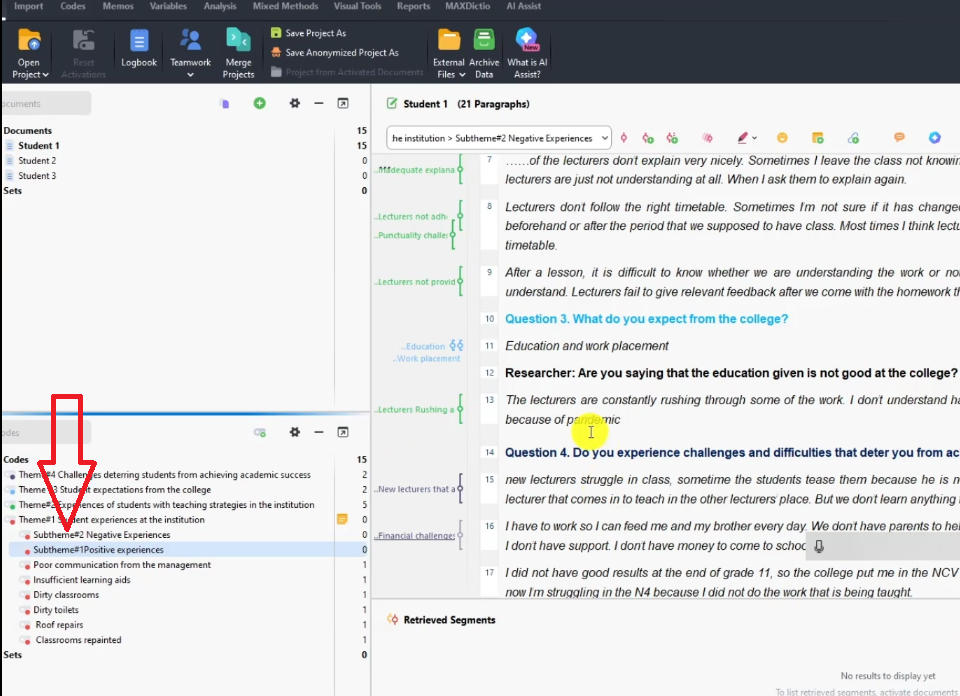Screen dimensions: 960x696
Task: Click the insert link icon
Action: click(853, 138)
